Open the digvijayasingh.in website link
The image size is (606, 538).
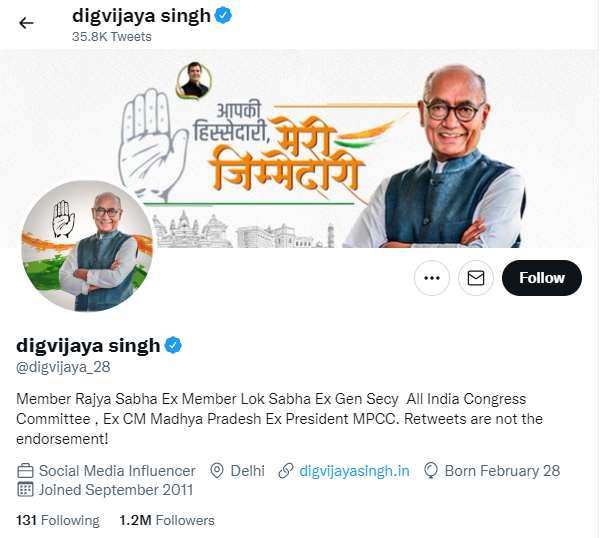point(354,471)
